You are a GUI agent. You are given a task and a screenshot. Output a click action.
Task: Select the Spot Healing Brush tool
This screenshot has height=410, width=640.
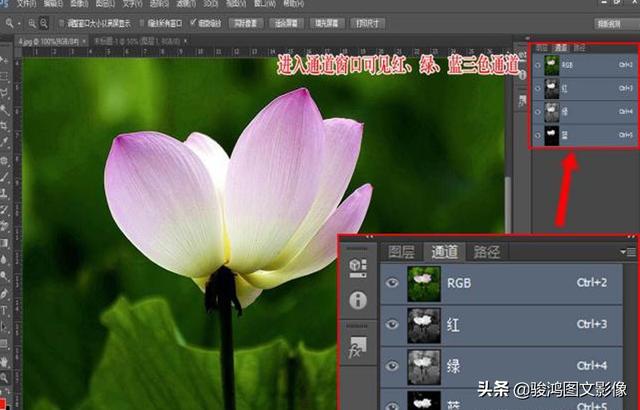(4, 160)
